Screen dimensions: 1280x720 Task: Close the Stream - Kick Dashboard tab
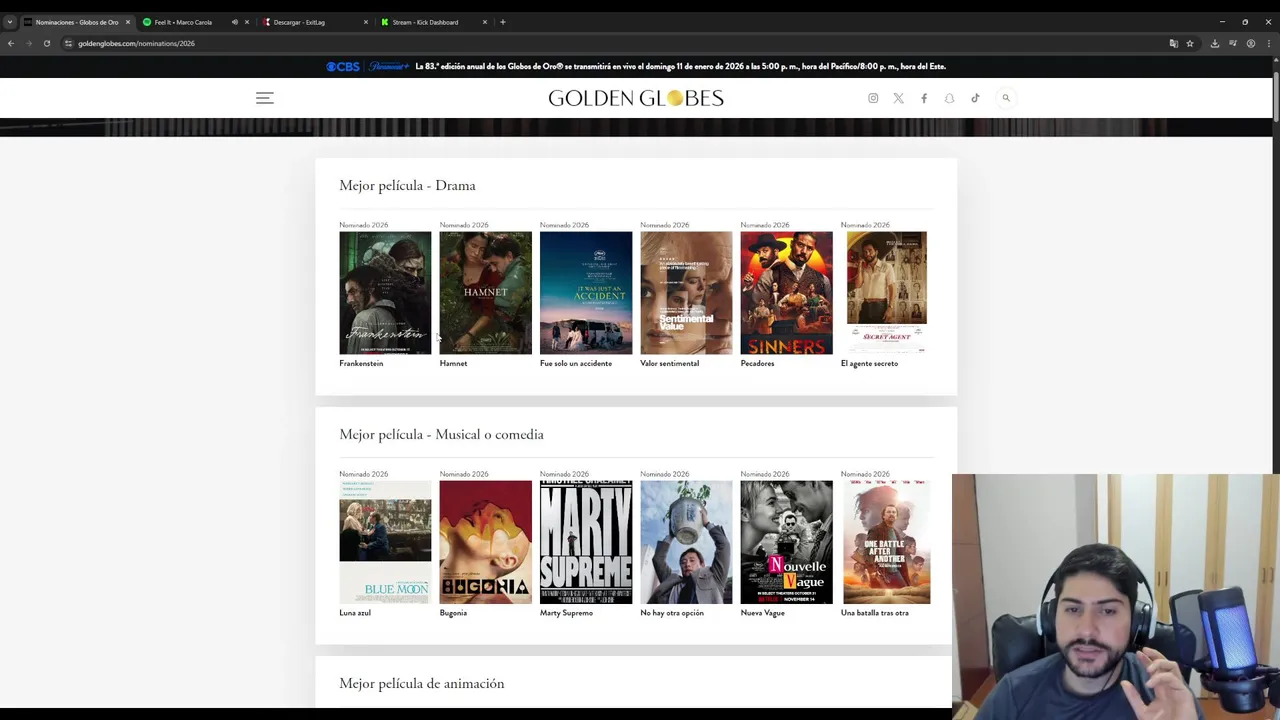pos(484,22)
